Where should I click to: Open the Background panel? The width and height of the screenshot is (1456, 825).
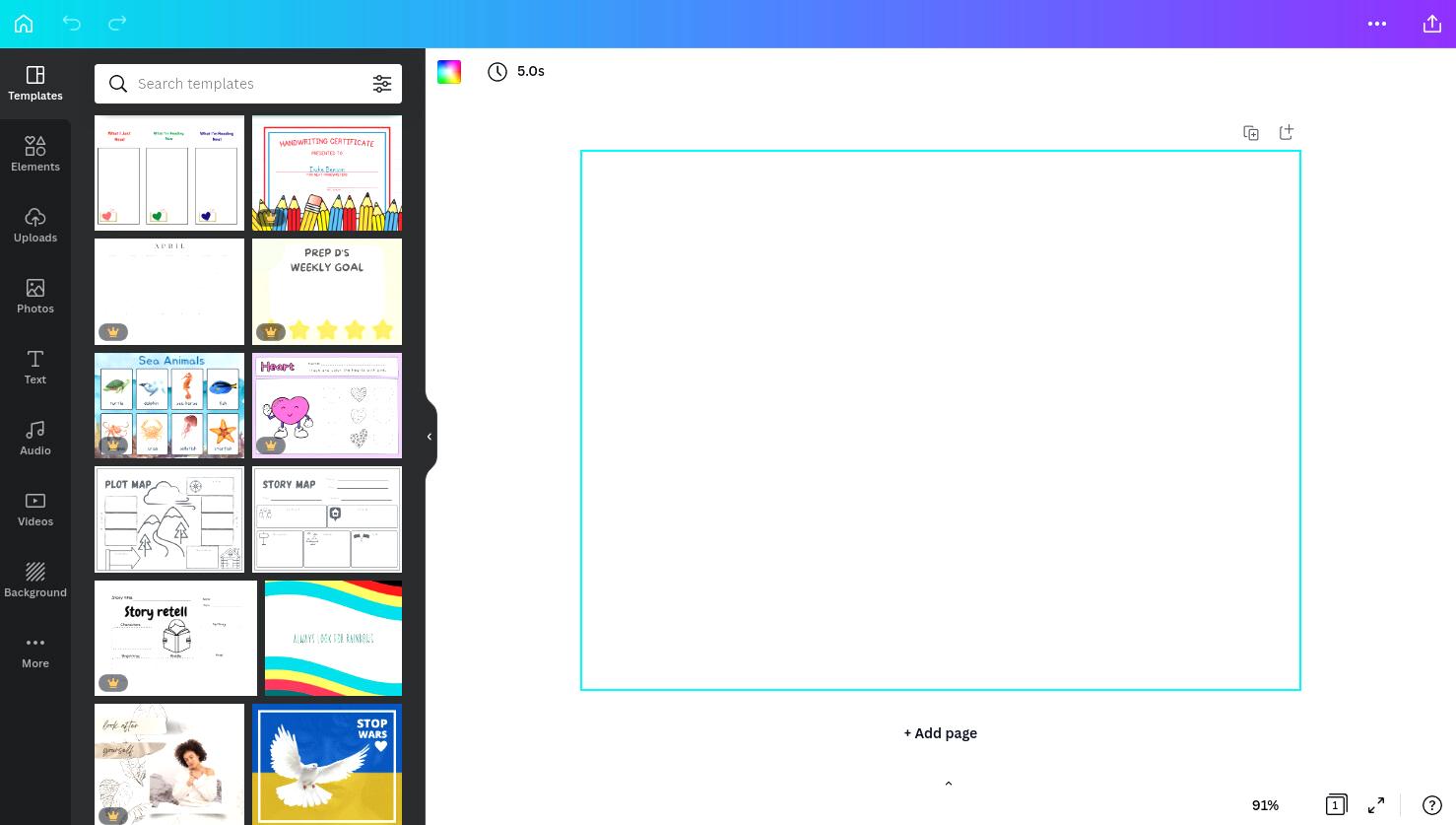(x=35, y=581)
